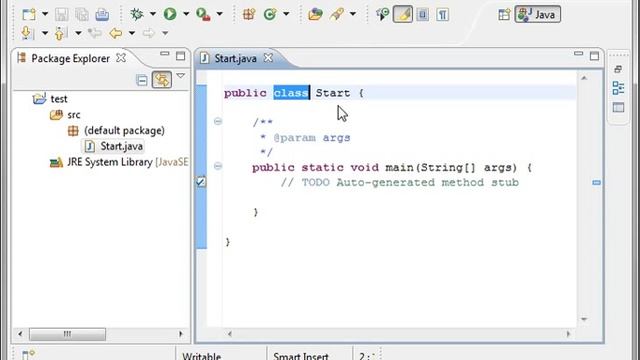Open the Next Annotation dropdown arrow

45,33
